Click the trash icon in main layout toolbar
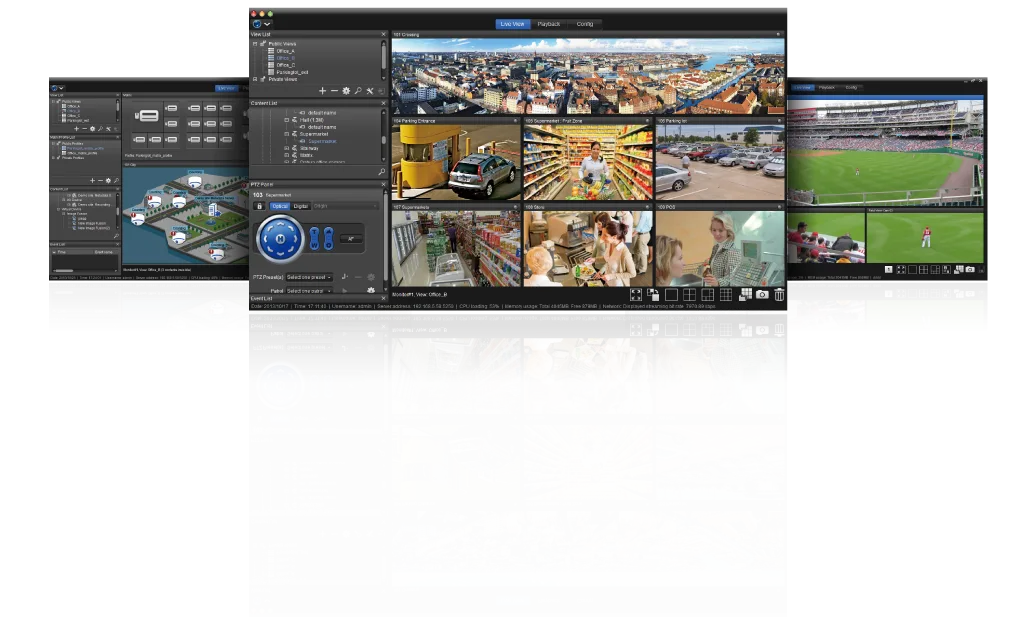The height and width of the screenshot is (626, 1024). (x=779, y=295)
